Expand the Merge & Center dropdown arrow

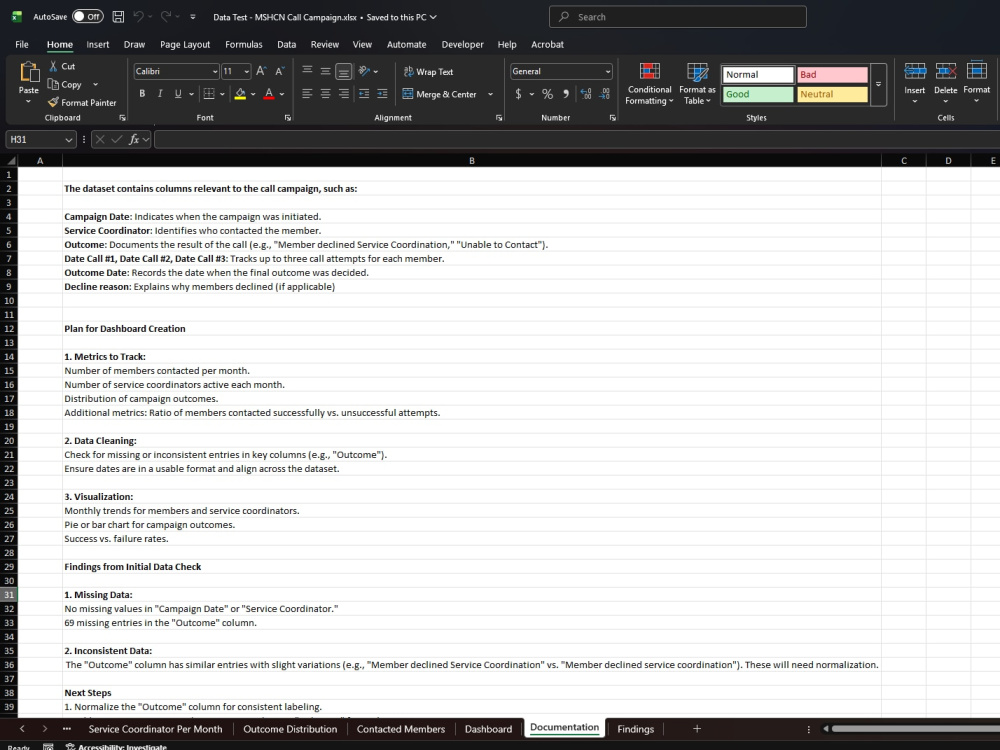pos(490,94)
